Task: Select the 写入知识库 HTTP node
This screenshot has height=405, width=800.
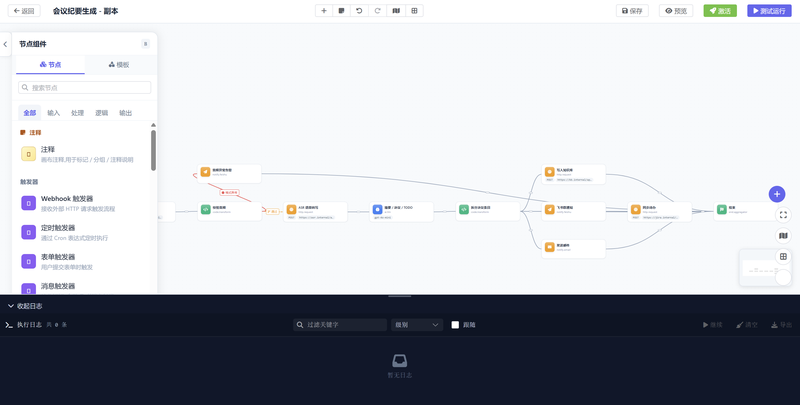Action: coord(573,174)
